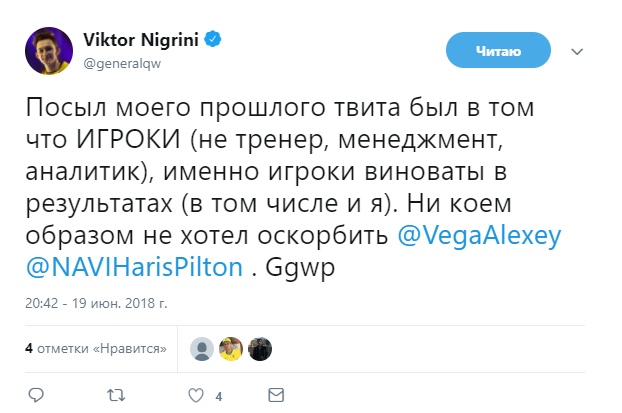The image size is (622, 413).
Task: Open the first gray liker avatar
Action: (x=202, y=348)
